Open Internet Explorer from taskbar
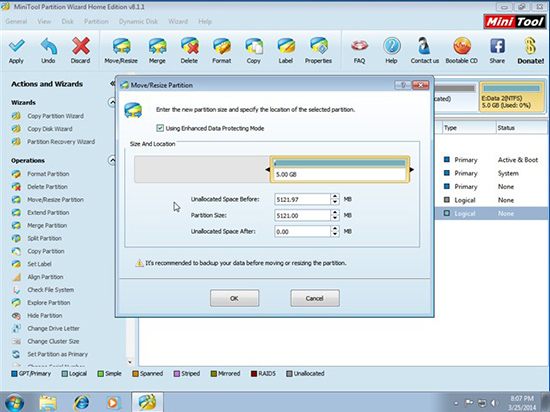Image resolution: width=550 pixels, height=412 pixels. point(81,403)
